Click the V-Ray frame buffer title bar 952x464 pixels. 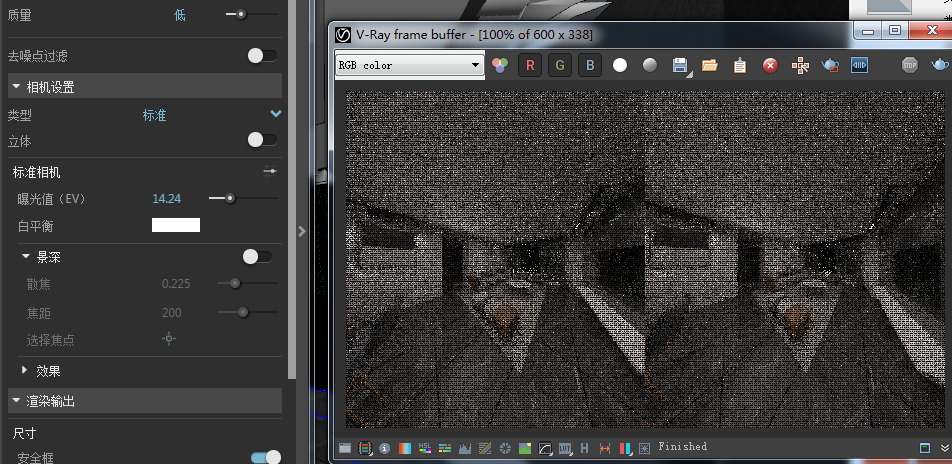click(592, 35)
